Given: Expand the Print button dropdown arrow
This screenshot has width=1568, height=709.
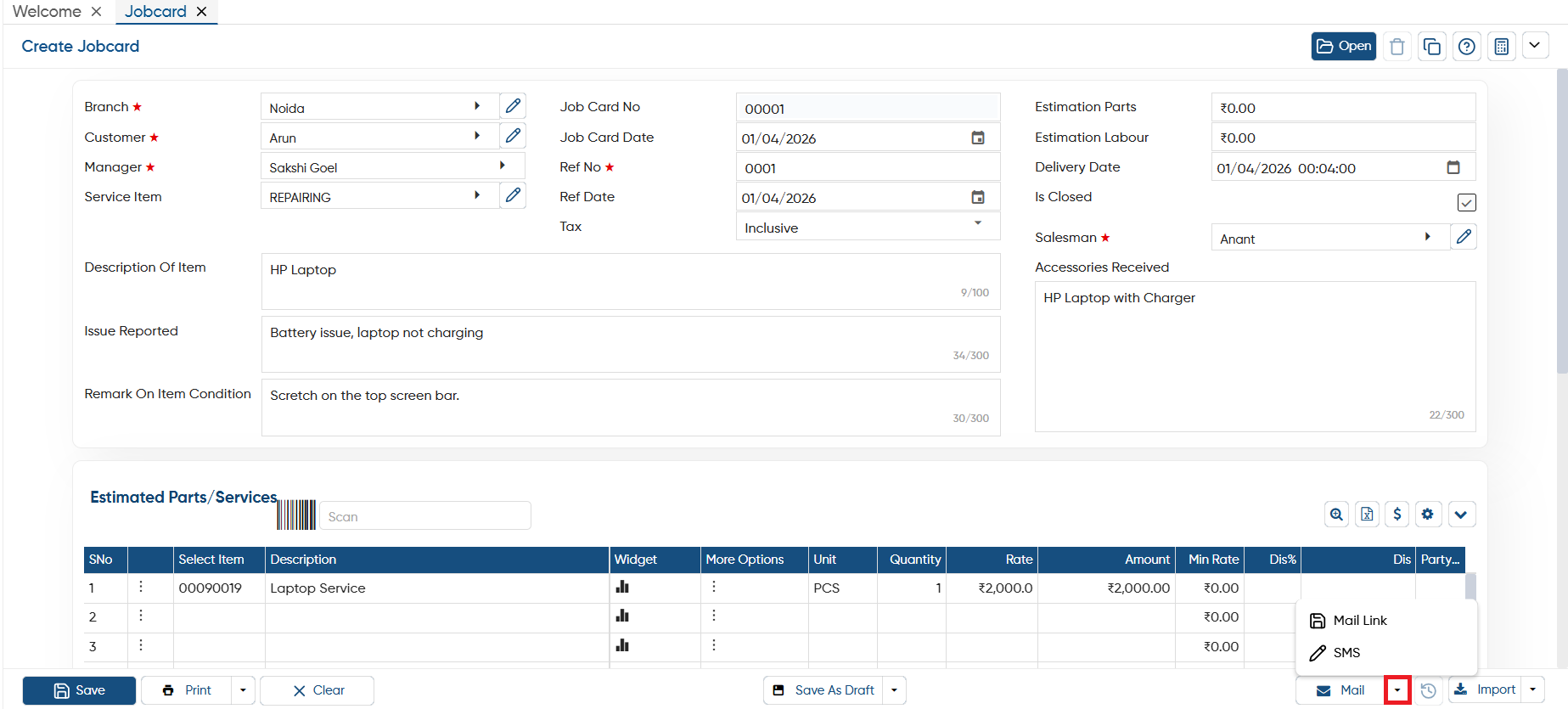Looking at the screenshot, I should coord(243,690).
